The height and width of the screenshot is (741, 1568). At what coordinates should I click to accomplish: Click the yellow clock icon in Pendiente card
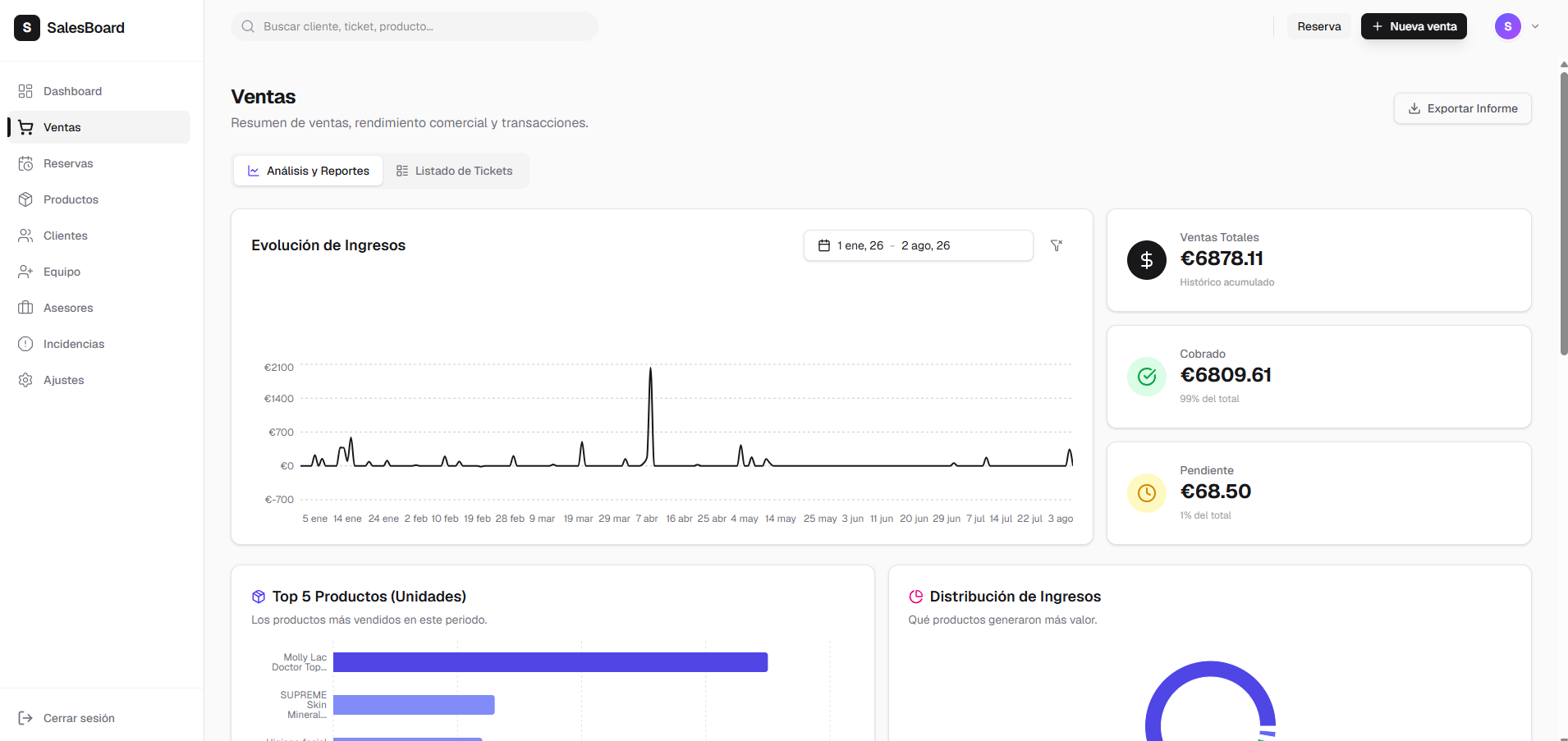(x=1147, y=493)
